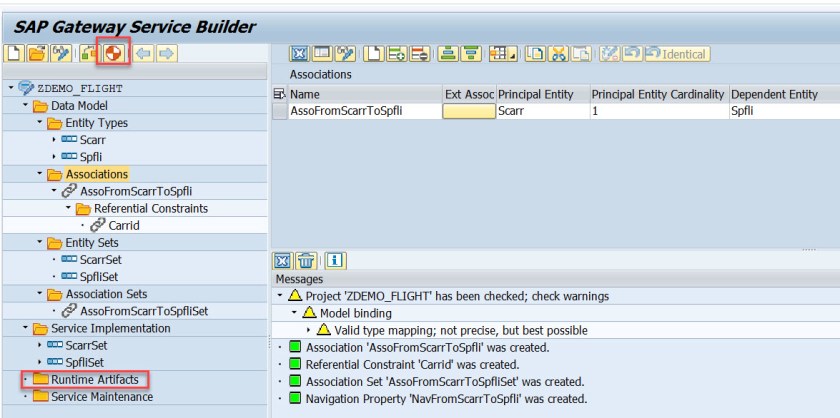Click the wand icon left of Undo arrows
The height and width of the screenshot is (418, 840).
[610, 54]
